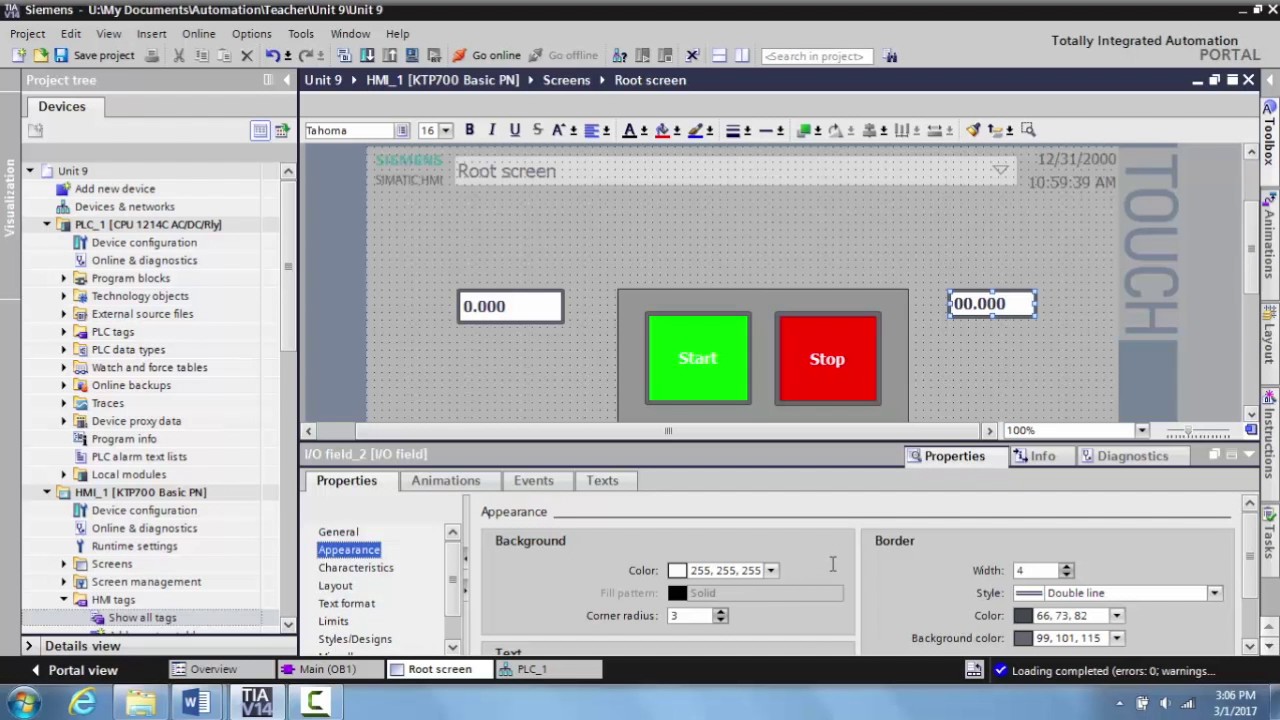Image resolution: width=1280 pixels, height=720 pixels.
Task: Open the zoom percentage dropdown
Action: [1141, 431]
